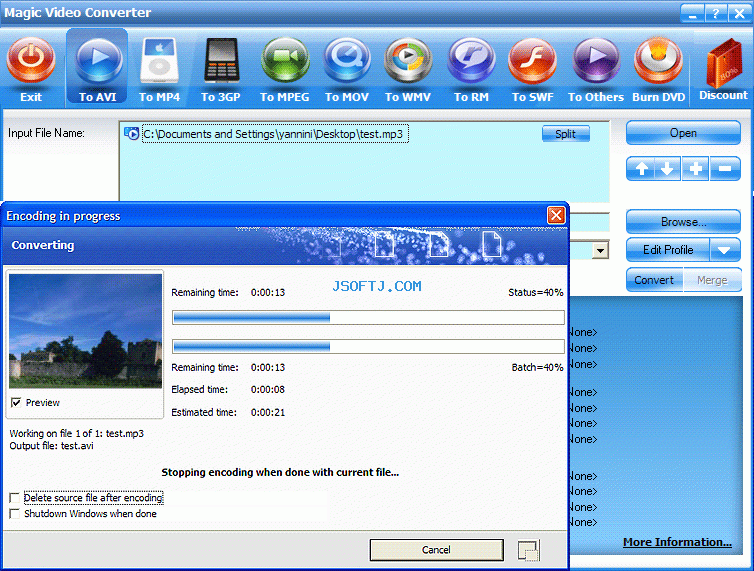
Task: Move file up with the up arrow
Action: (641, 169)
